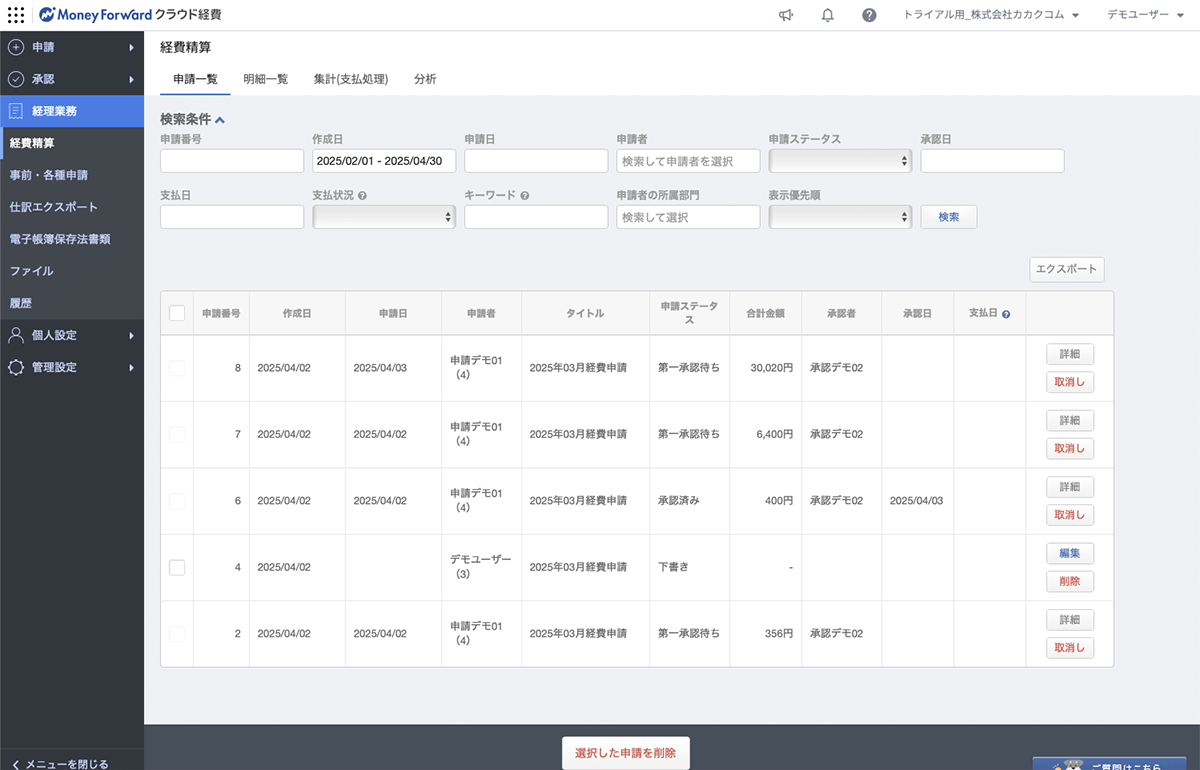Click the checkbox for application number 8

(177, 368)
